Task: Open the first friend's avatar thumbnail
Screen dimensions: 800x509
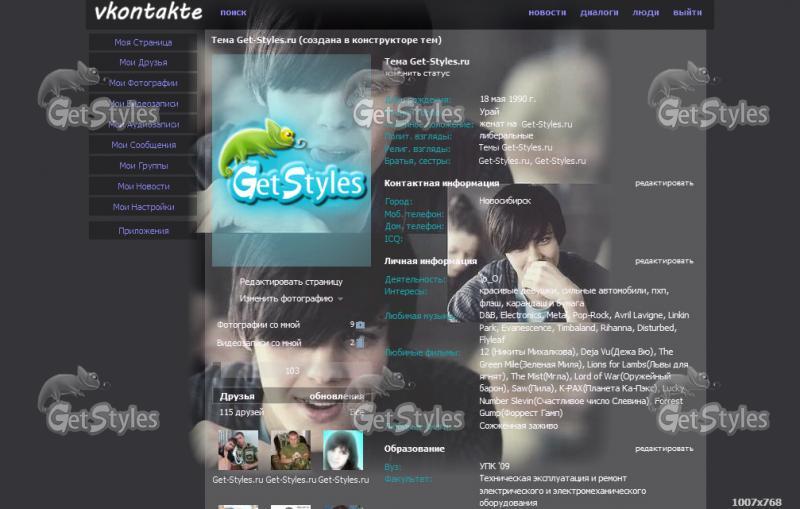Action: tap(237, 450)
